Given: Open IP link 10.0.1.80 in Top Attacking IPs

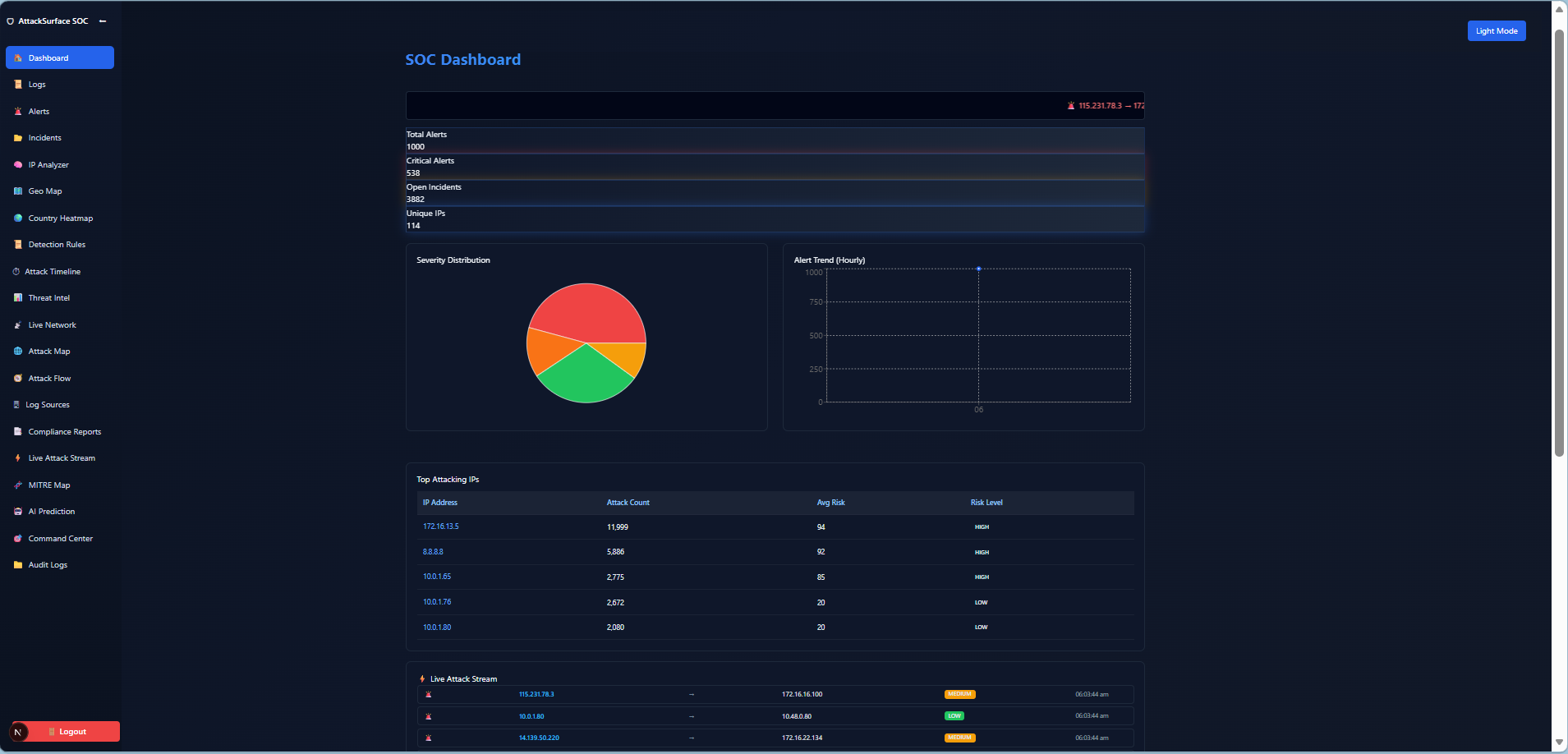Looking at the screenshot, I should pyautogui.click(x=437, y=628).
